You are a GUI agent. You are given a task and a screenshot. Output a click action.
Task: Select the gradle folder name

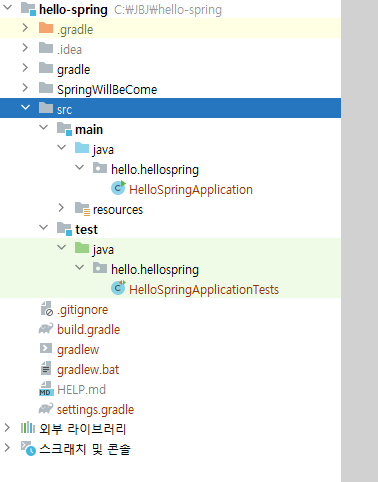[x=74, y=70]
